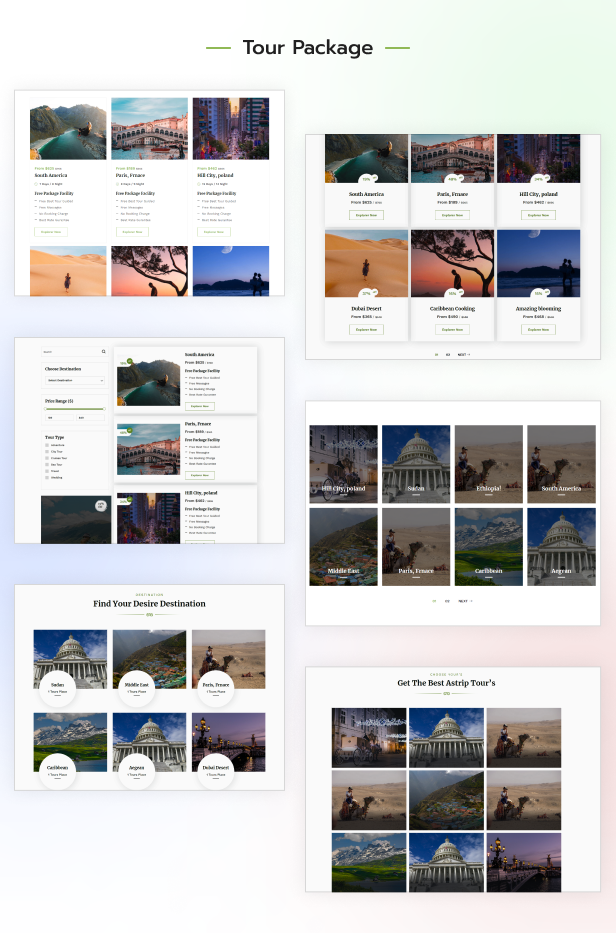
Task: Click Explore Now in the Paris, France list-layout row
Action: [200, 475]
